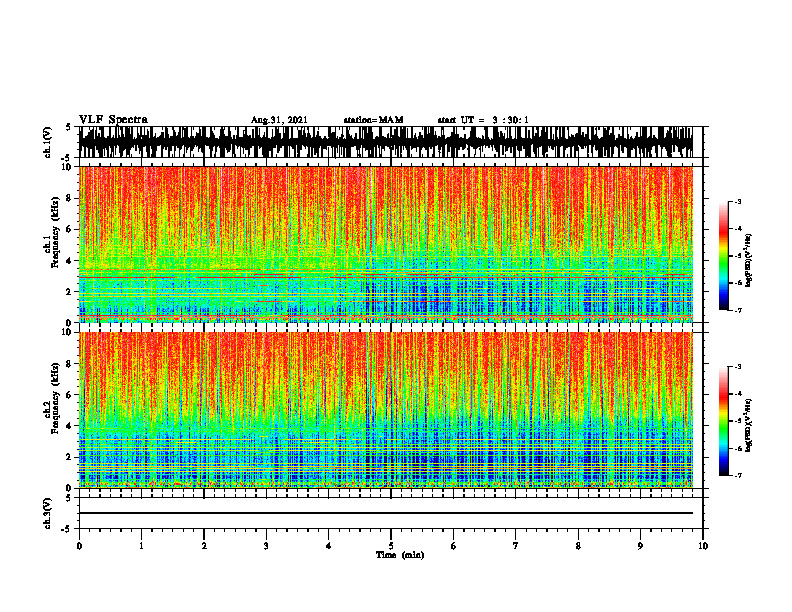Click the "2" kHz tick on ch.2 spectrogram
This screenshot has width=792, height=612.
(69, 457)
